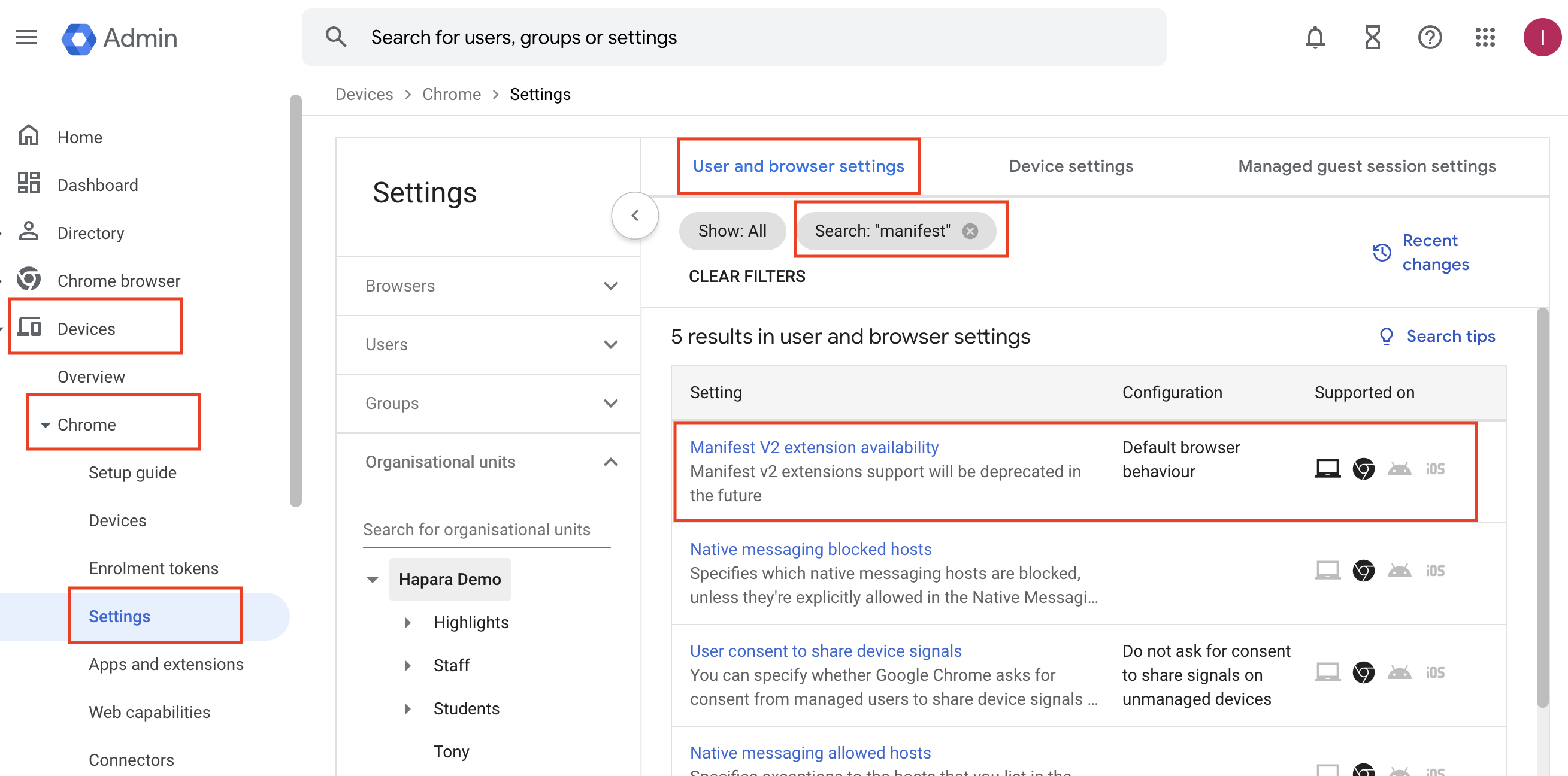
Task: Open the account avatar menu
Action: 1541,38
